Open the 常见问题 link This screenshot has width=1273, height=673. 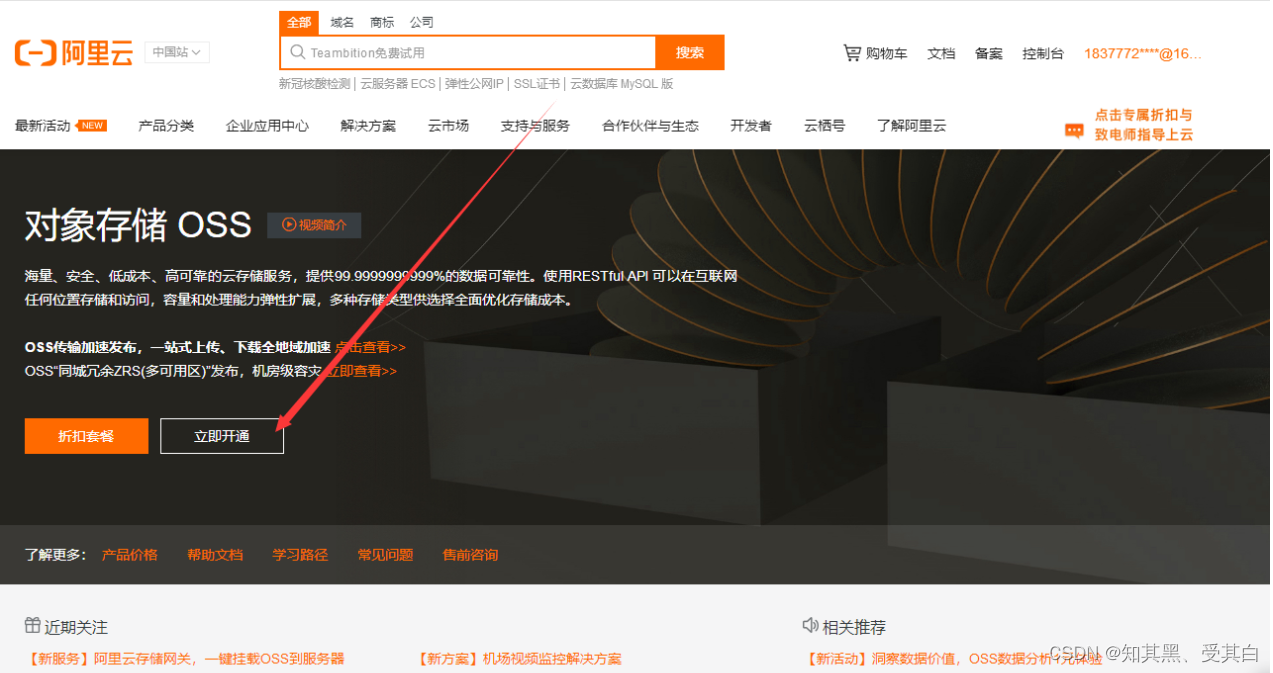point(385,555)
